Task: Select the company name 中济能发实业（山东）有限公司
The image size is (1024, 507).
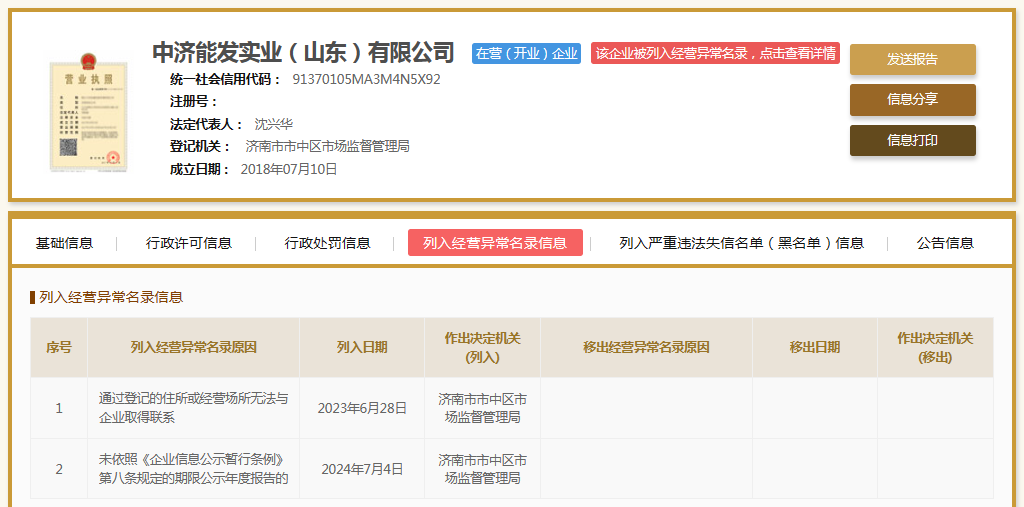Action: pyautogui.click(x=303, y=52)
